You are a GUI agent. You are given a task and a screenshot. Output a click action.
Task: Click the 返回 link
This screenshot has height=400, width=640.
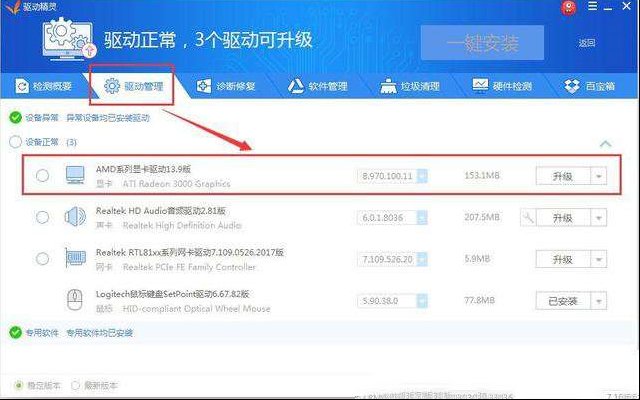click(587, 43)
